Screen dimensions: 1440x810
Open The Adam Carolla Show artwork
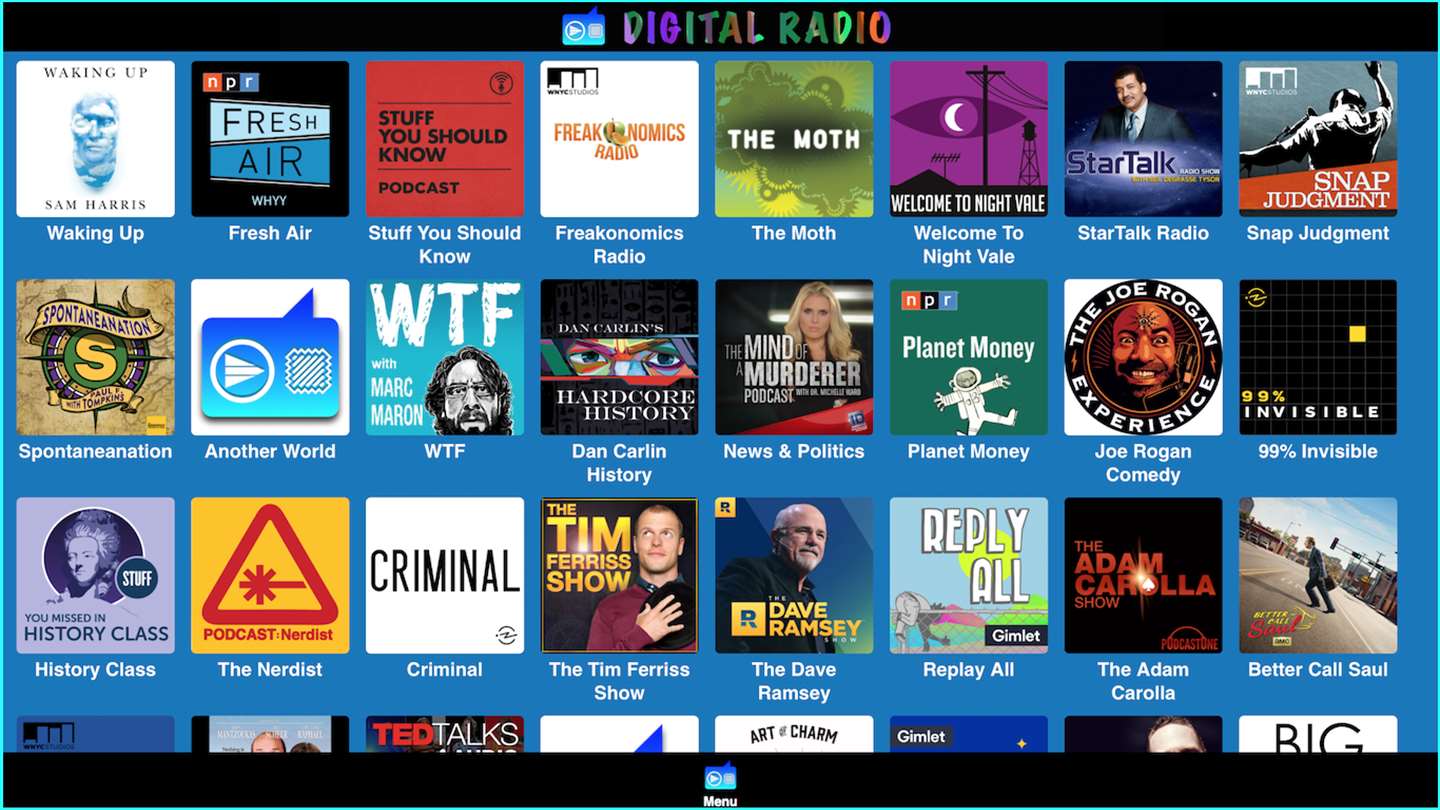(x=1143, y=575)
